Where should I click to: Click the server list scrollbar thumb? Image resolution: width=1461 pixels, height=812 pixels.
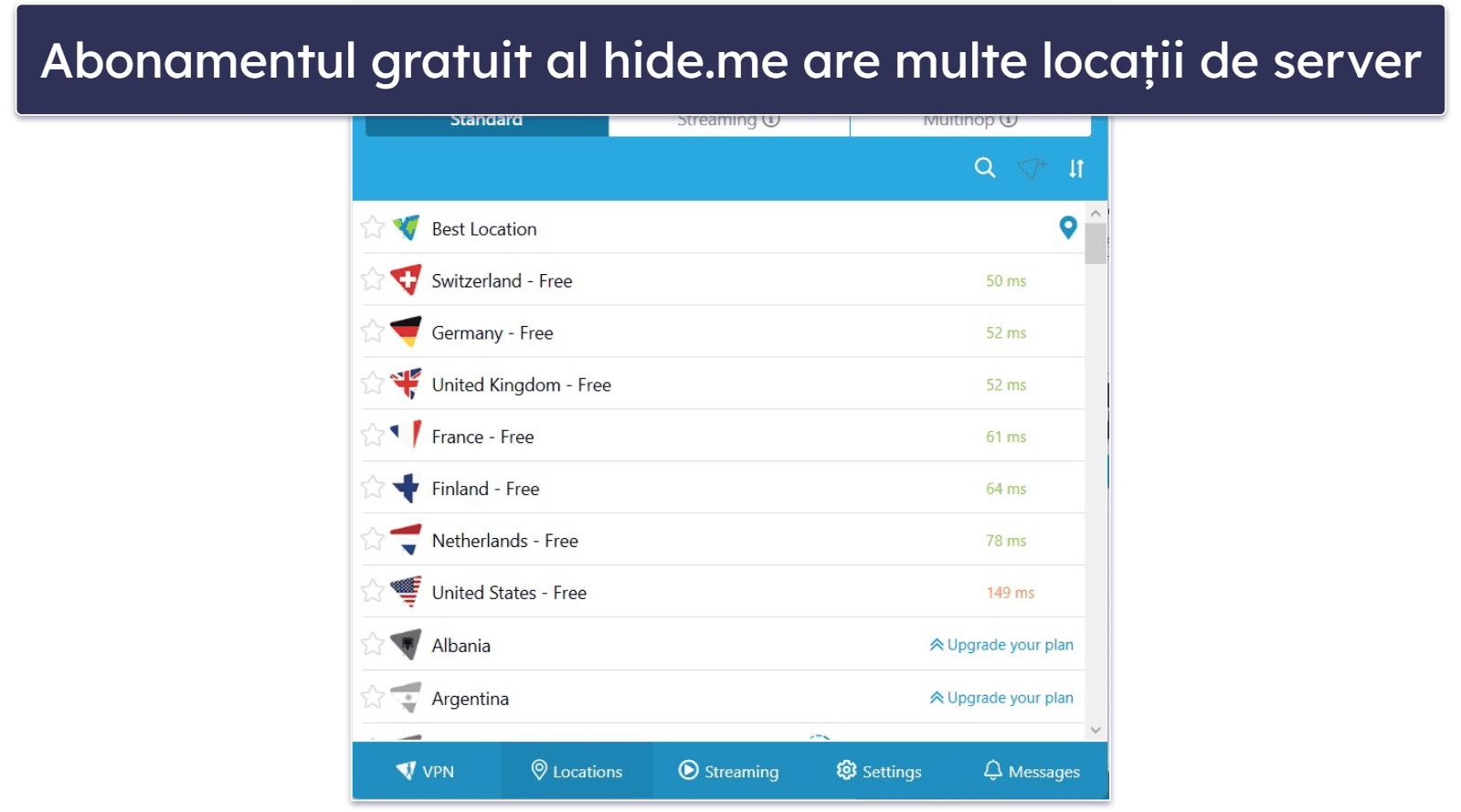click(1096, 243)
